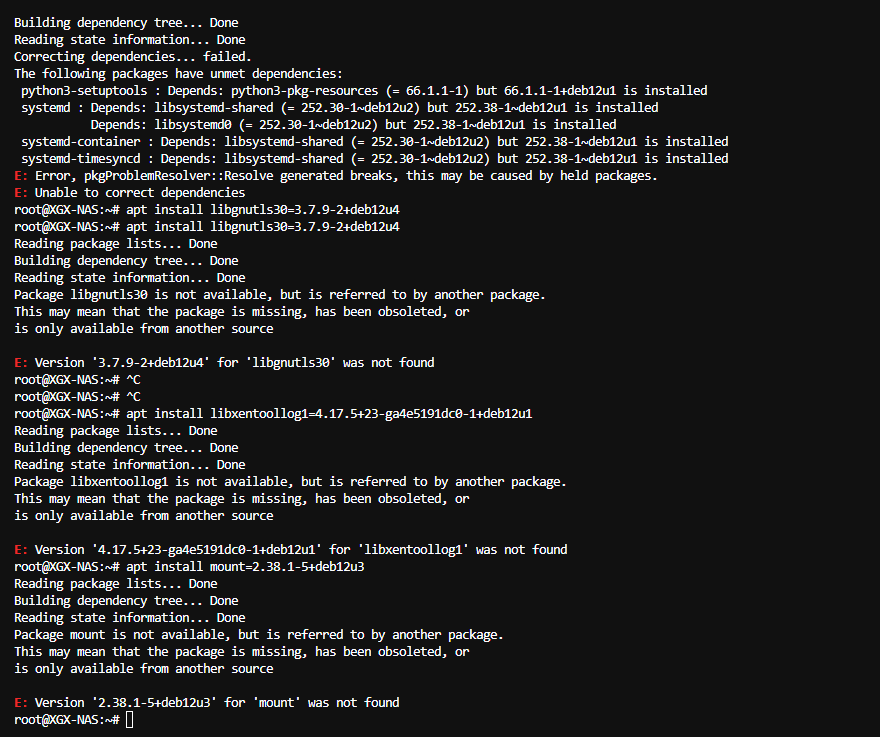Click the terminal cursor at the final prompt
This screenshot has height=737, width=880.
point(130,720)
